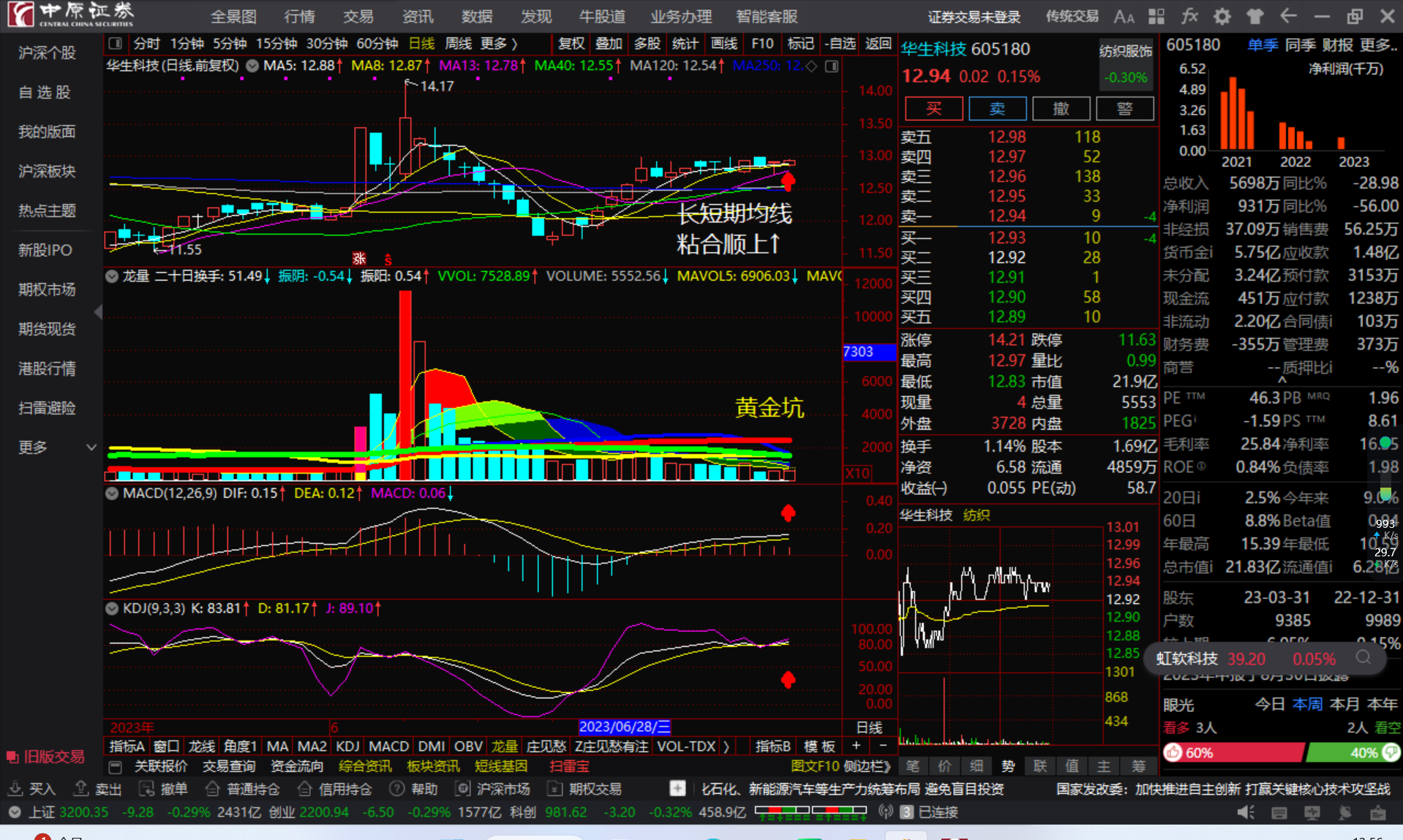The height and width of the screenshot is (840, 1403).
Task: Click the thumbs-up bullish vote icon
Action: coord(1173,752)
